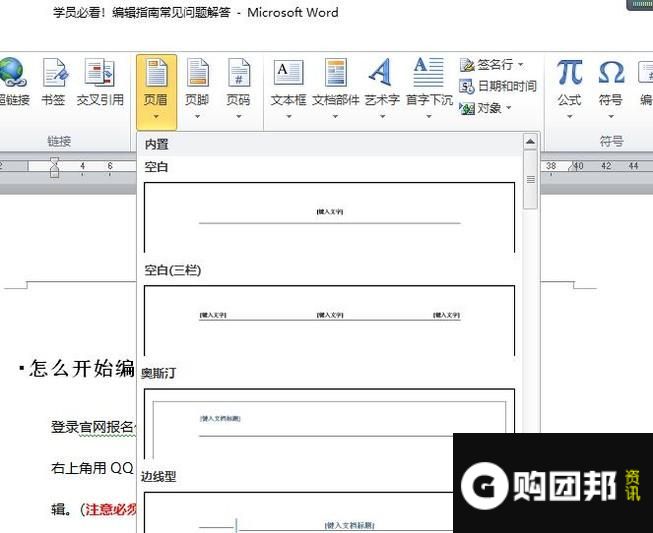Insert a bookmark with 书签 icon

pos(55,72)
